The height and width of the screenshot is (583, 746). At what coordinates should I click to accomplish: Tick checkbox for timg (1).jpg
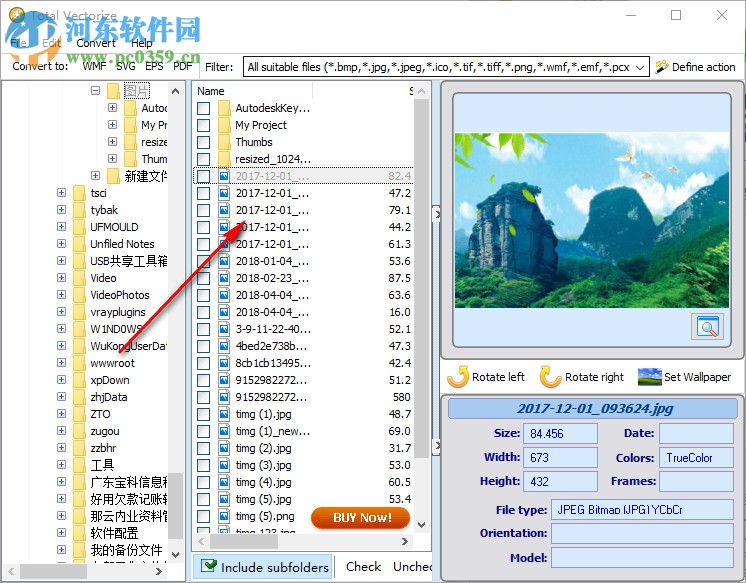pyautogui.click(x=204, y=414)
